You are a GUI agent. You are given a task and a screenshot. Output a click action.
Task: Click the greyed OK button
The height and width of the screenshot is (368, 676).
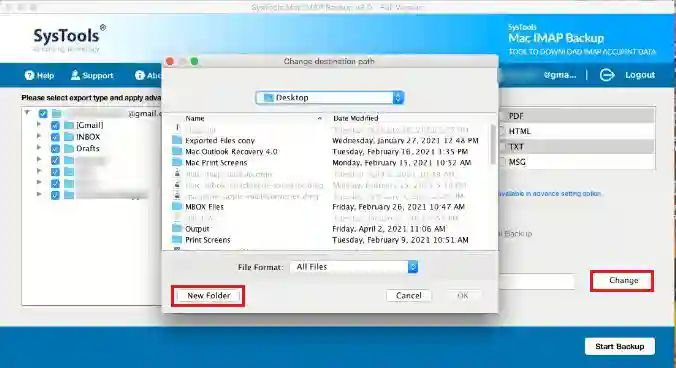coord(463,296)
